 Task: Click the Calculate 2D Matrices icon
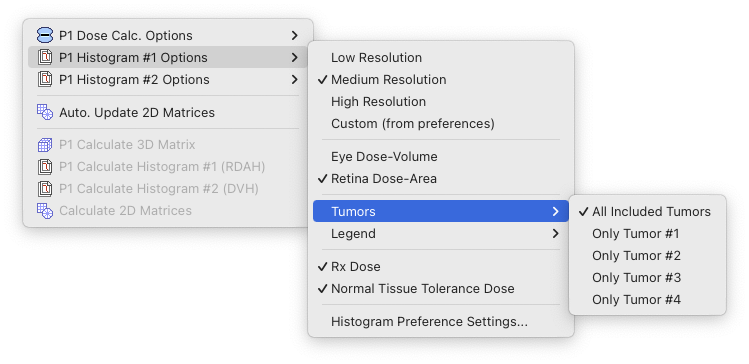pos(45,211)
